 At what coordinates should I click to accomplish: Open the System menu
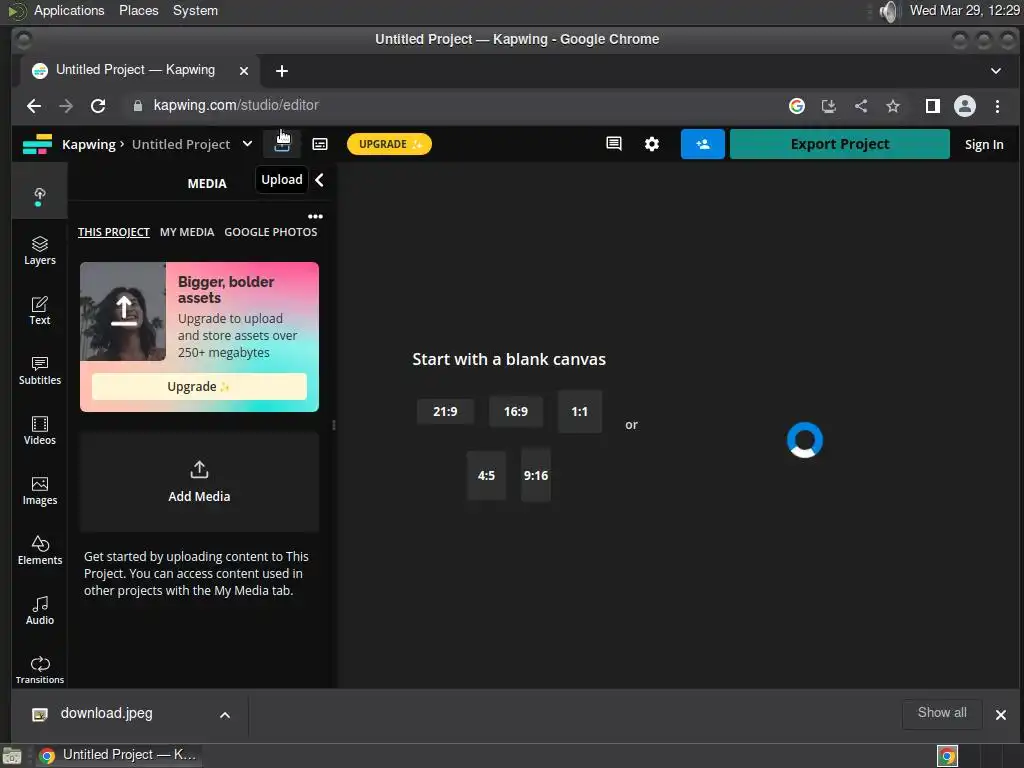(x=195, y=11)
